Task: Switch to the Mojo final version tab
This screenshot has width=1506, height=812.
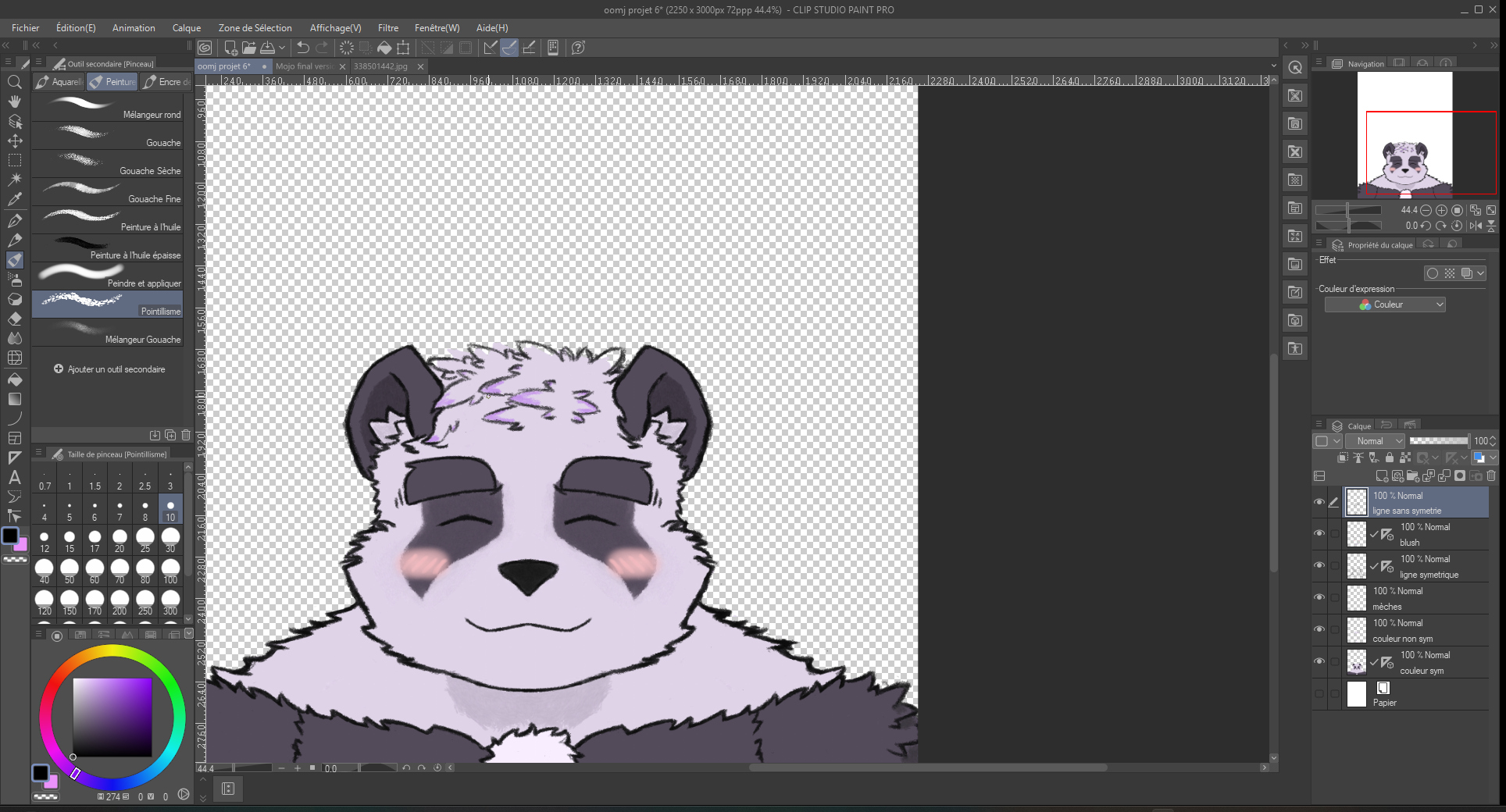Action: [305, 66]
